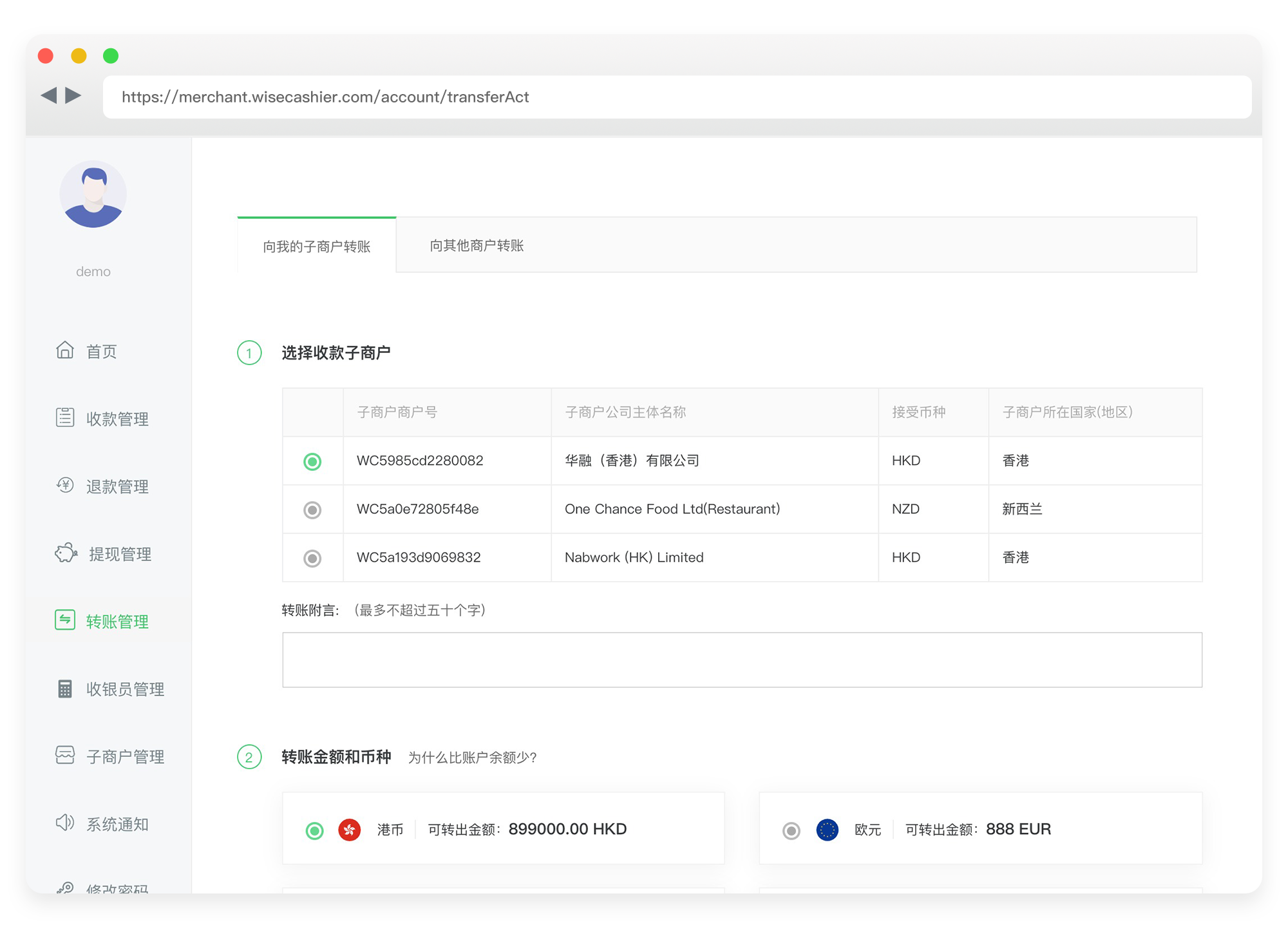Click the 收款管理 document icon
The width and height of the screenshot is (1288, 945).
tap(65, 417)
